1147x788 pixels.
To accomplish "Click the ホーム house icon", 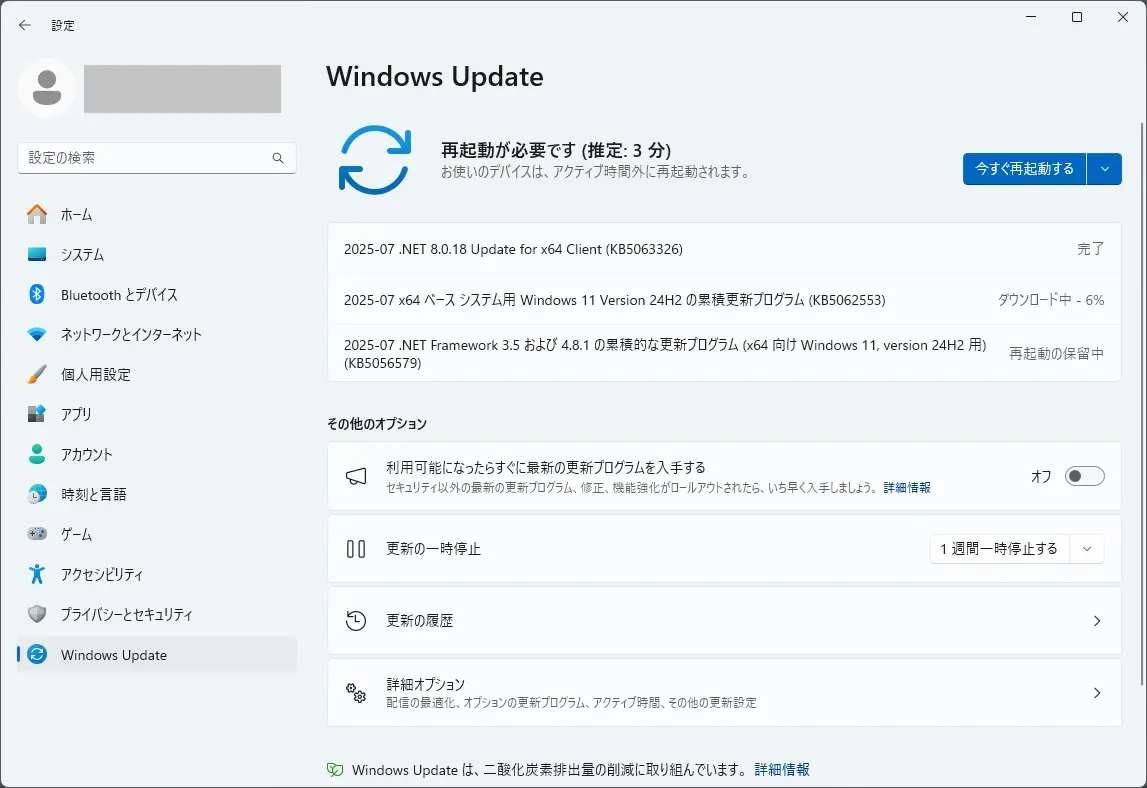I will 37,214.
